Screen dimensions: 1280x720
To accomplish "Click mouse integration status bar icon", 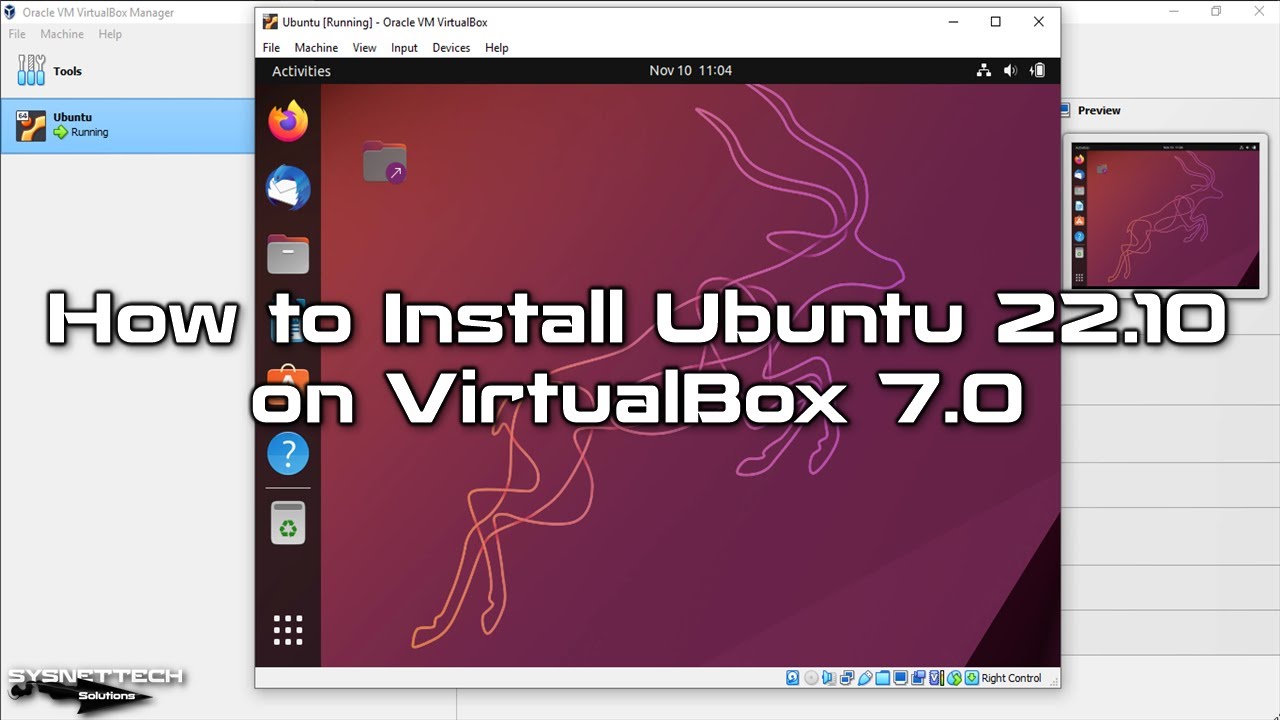I will click(954, 678).
